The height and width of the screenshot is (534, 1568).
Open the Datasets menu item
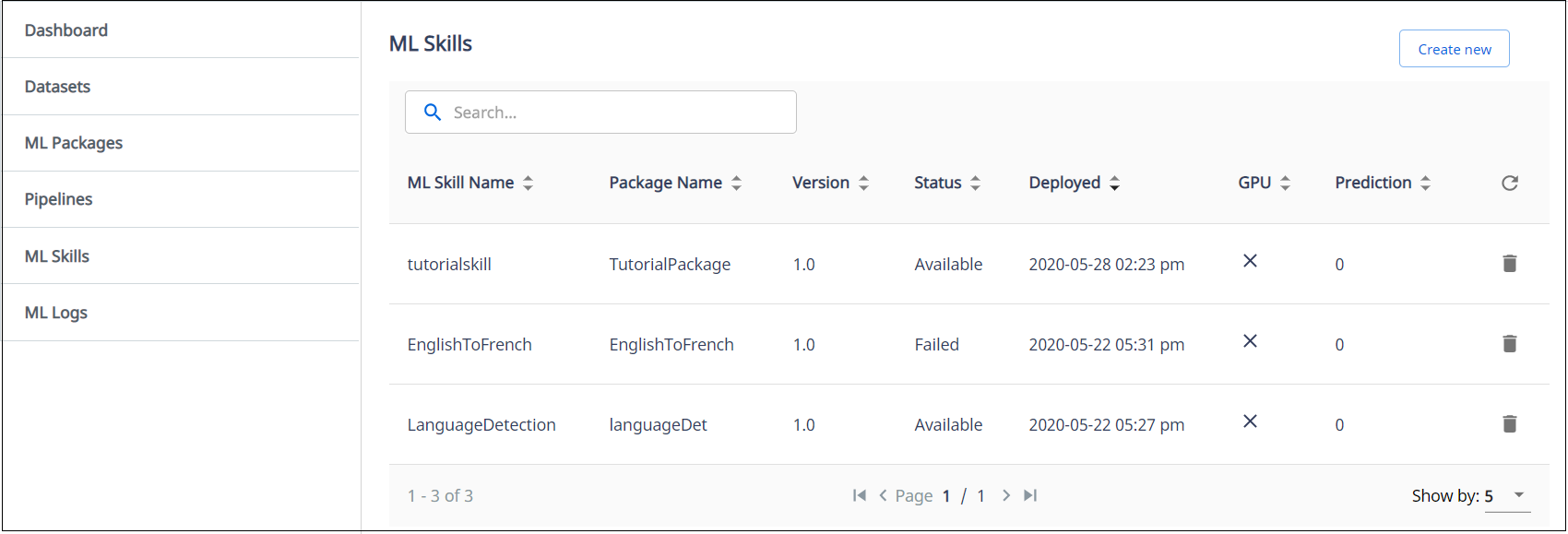click(x=57, y=87)
